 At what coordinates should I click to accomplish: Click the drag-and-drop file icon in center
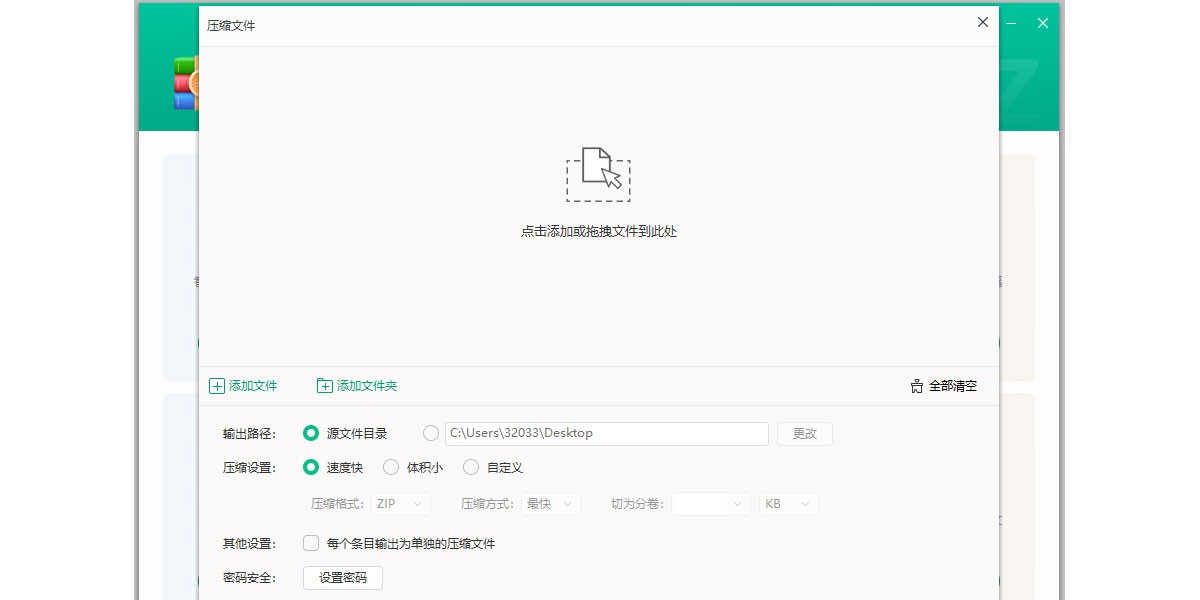(598, 174)
